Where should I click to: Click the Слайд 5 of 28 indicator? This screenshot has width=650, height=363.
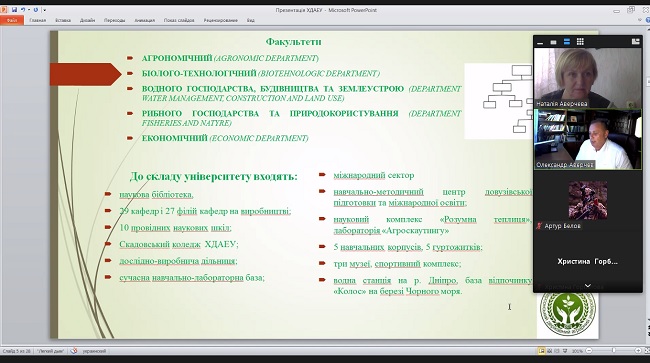[x=17, y=351]
